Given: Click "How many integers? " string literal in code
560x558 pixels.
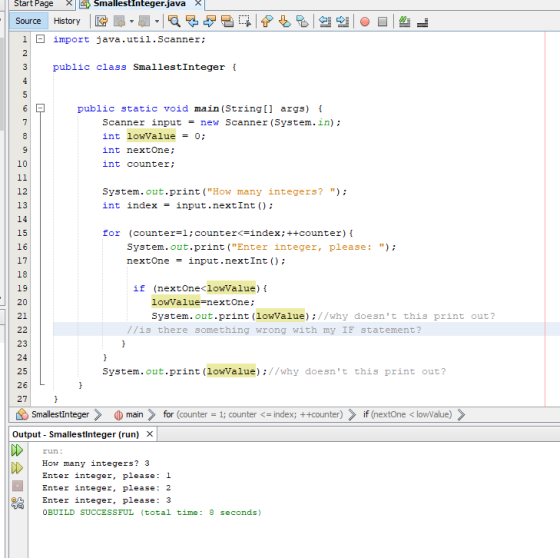Looking at the screenshot, I should [271, 191].
